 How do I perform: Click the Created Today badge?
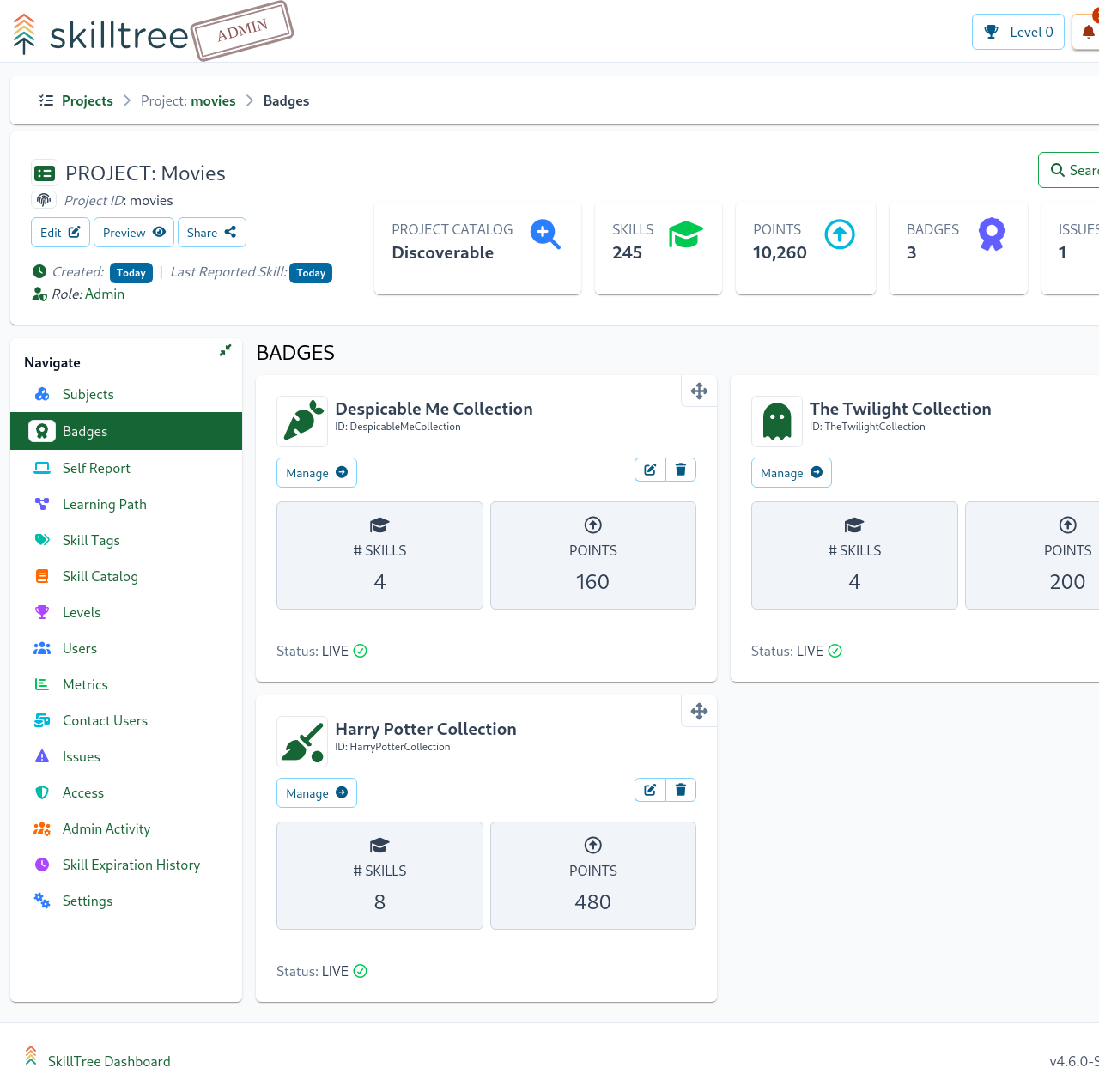point(131,273)
